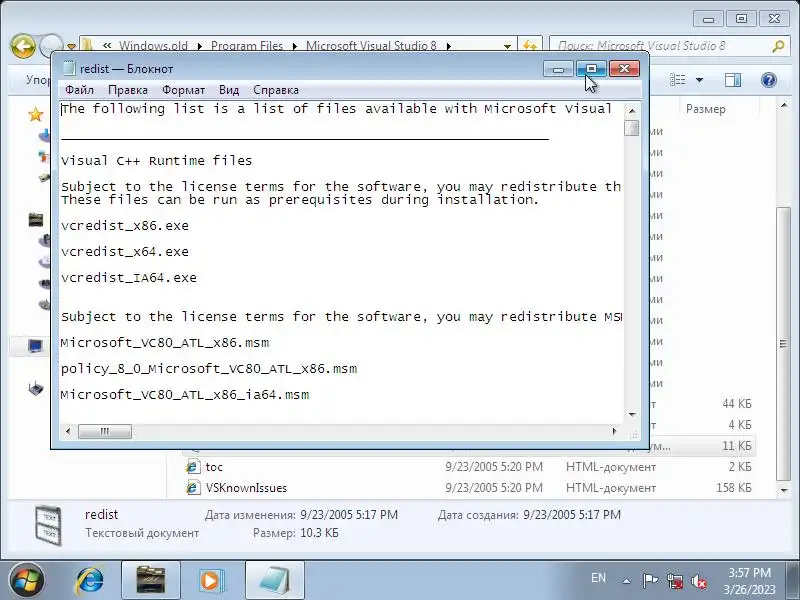800x600 pixels.
Task: Switch to Notepad in the taskbar
Action: coord(275,581)
